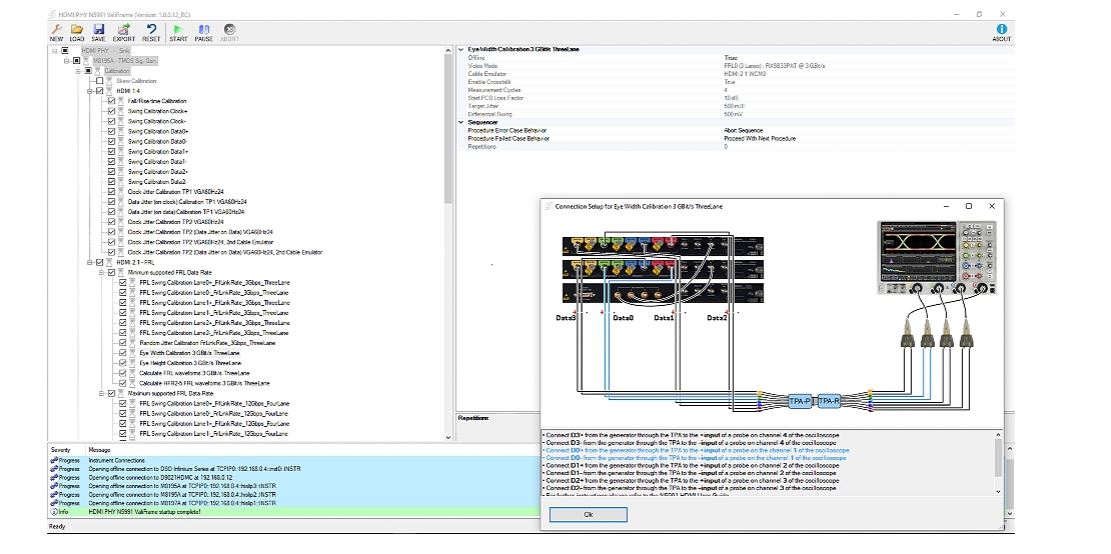Collapse the HDMI 2.1 - FRL node
1111x554 pixels.
[90, 262]
